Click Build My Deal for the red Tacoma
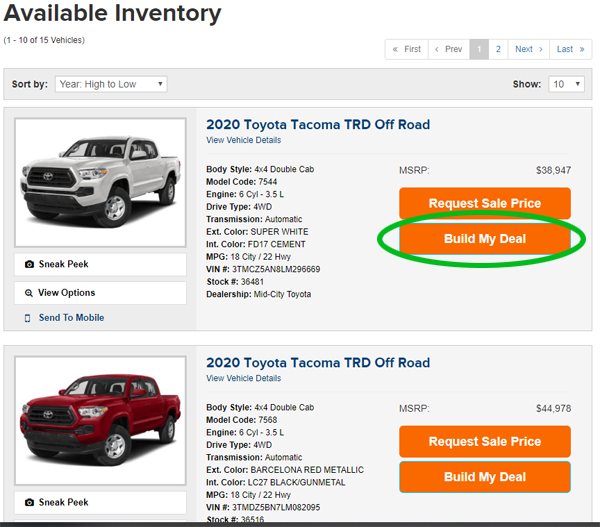 (485, 477)
